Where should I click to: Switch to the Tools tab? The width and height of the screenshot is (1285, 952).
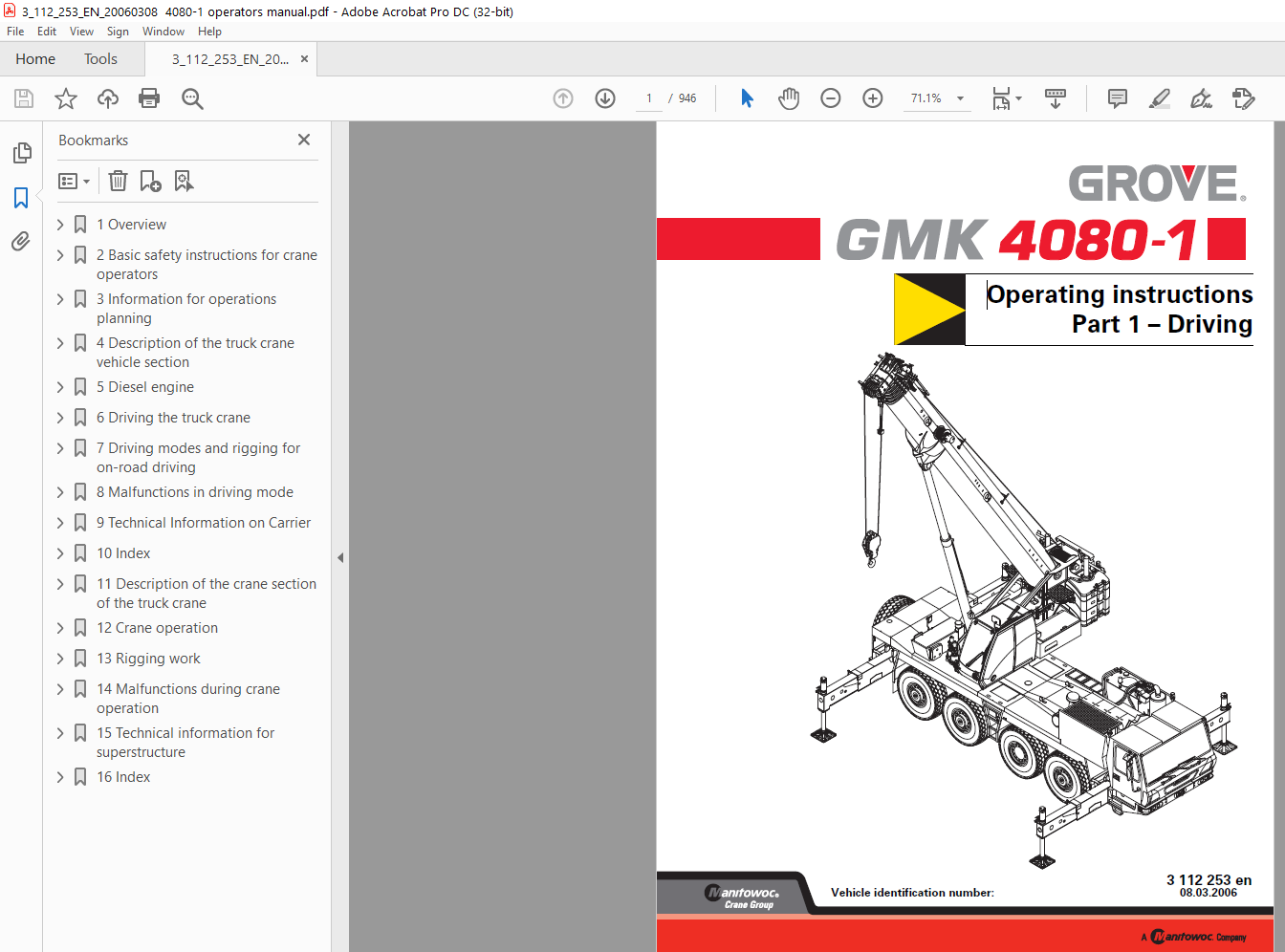coord(100,59)
